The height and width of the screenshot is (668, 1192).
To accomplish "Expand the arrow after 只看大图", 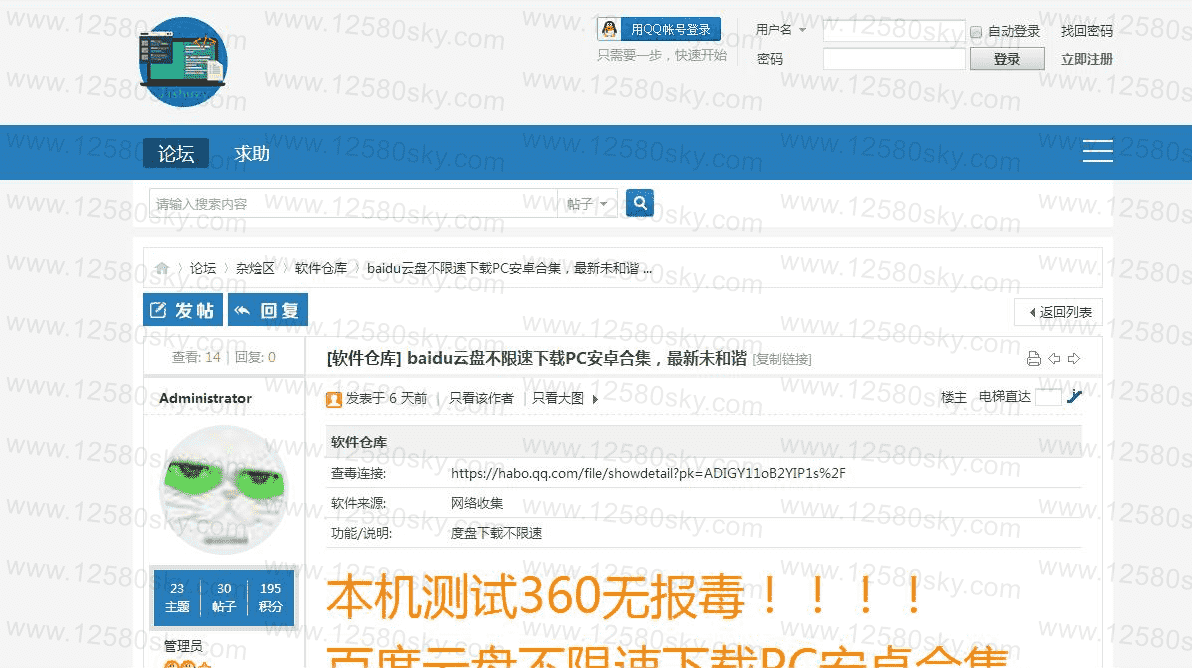I will (595, 399).
